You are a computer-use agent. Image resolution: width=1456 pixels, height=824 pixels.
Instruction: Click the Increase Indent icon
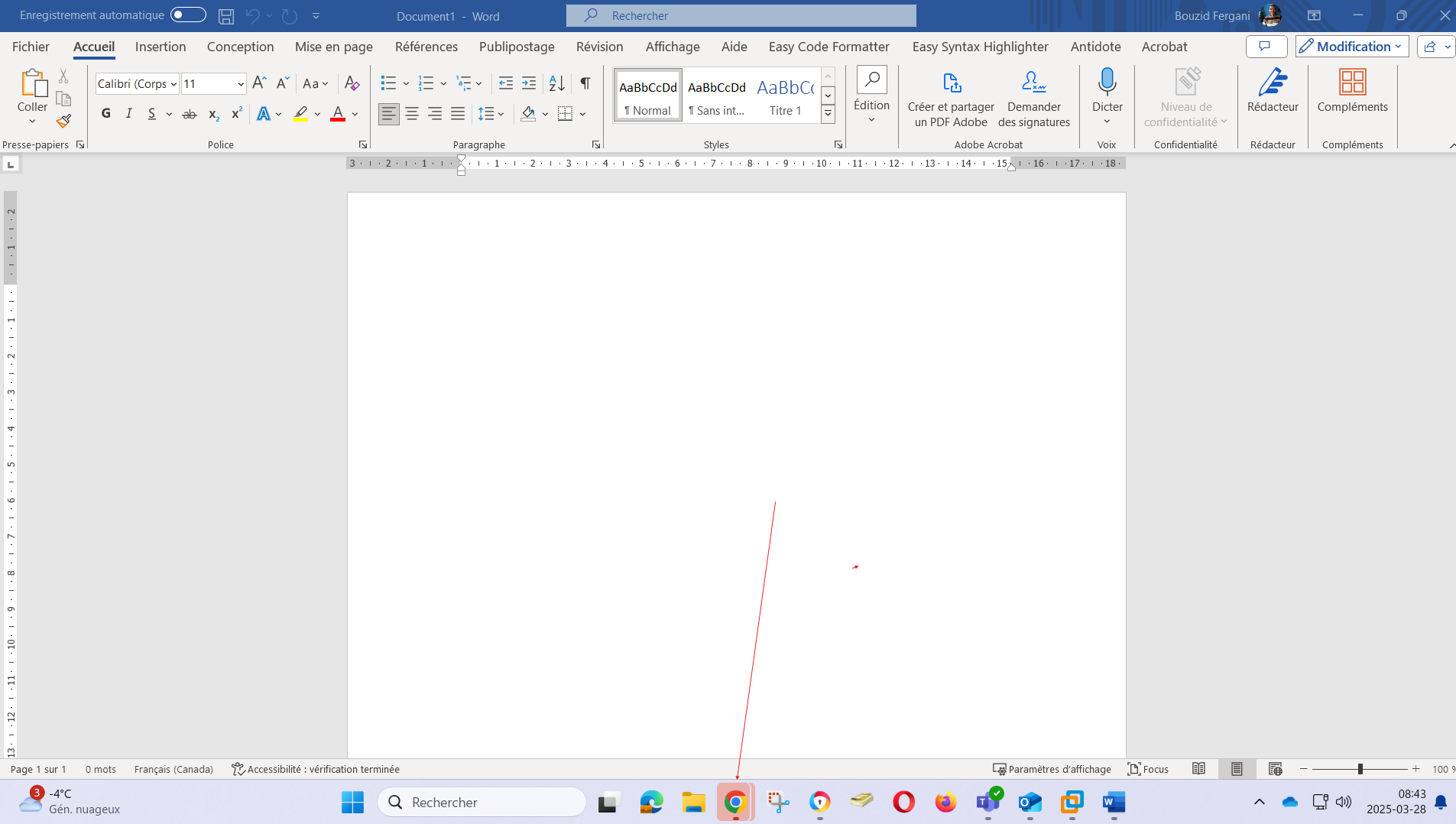click(529, 83)
